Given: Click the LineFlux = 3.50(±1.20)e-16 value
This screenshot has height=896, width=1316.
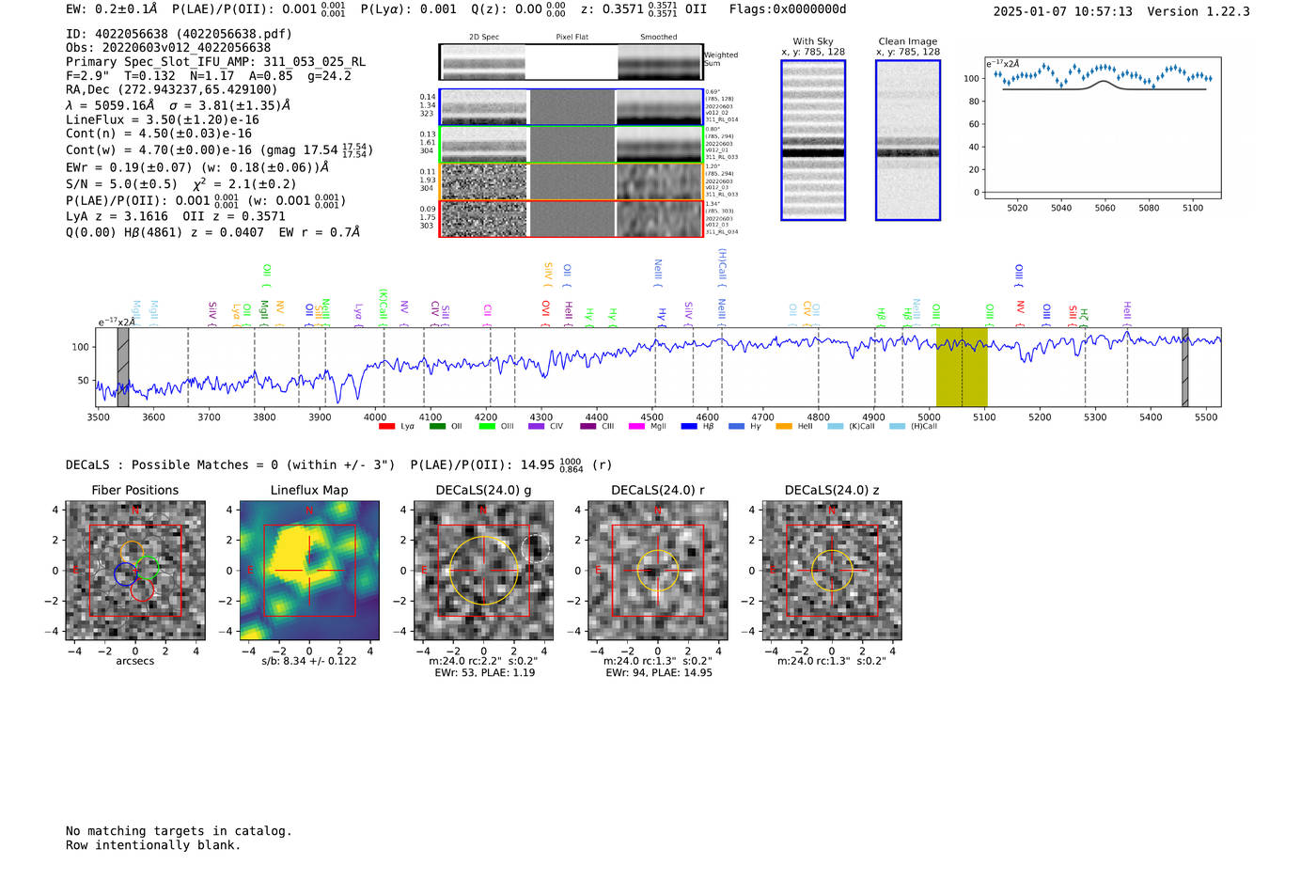Looking at the screenshot, I should [x=163, y=120].
